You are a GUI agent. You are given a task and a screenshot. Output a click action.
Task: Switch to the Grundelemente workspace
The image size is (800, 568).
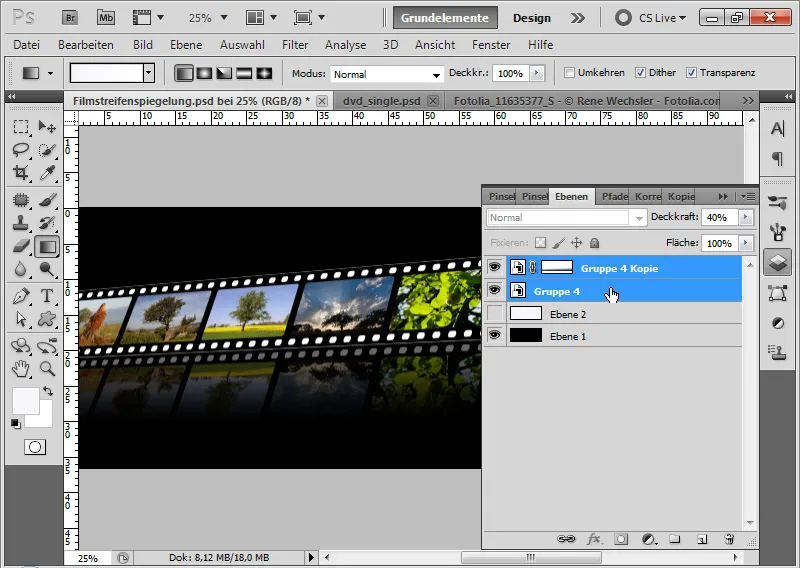[x=445, y=18]
